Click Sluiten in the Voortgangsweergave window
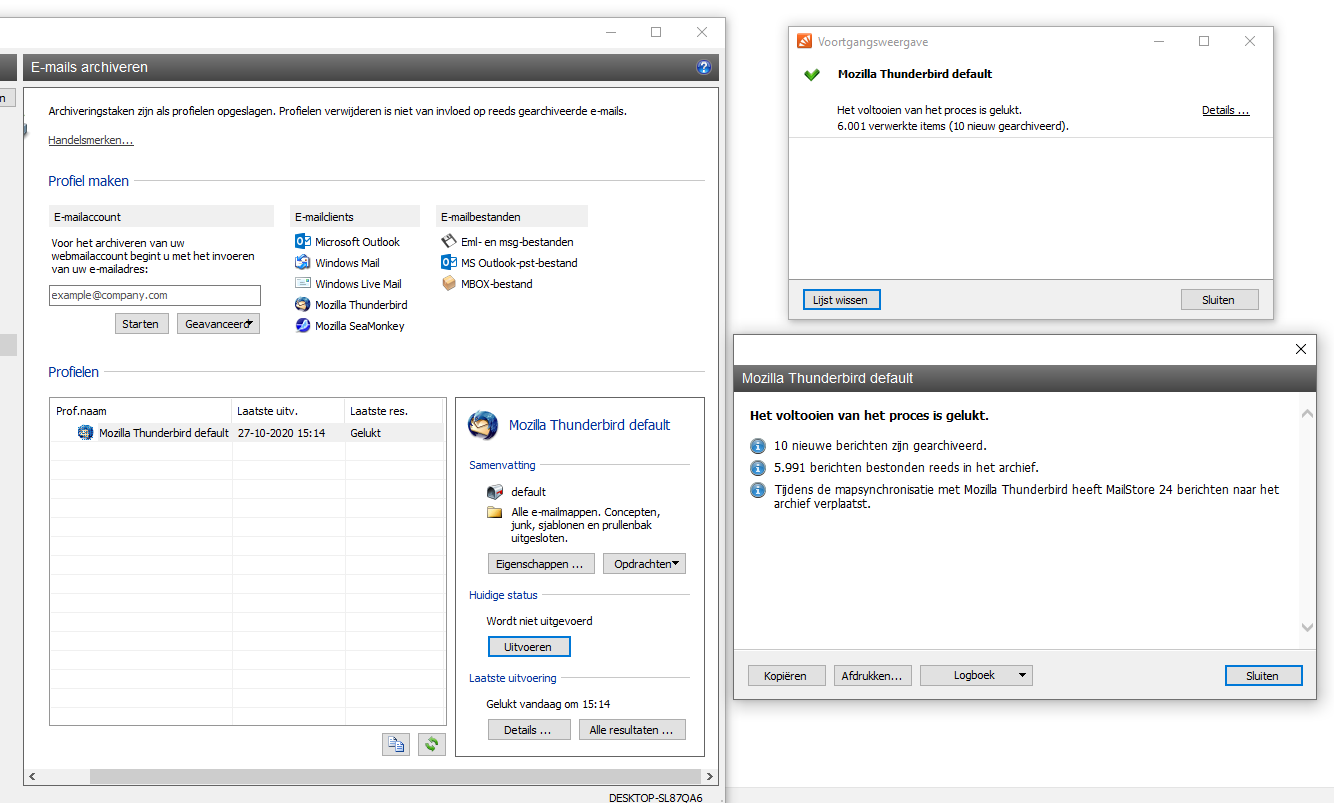The image size is (1334, 803). click(x=1219, y=300)
